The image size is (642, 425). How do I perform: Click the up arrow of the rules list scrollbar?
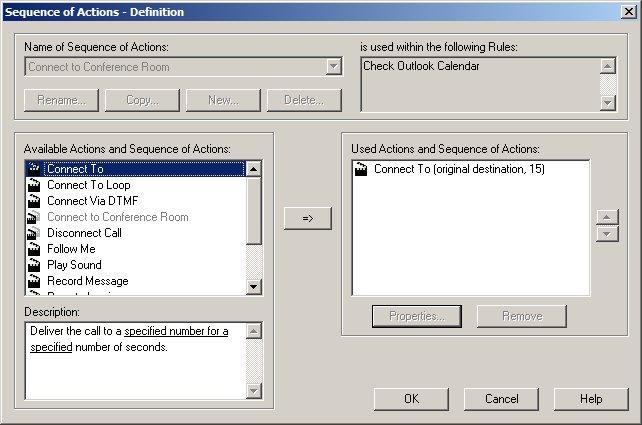(x=608, y=66)
